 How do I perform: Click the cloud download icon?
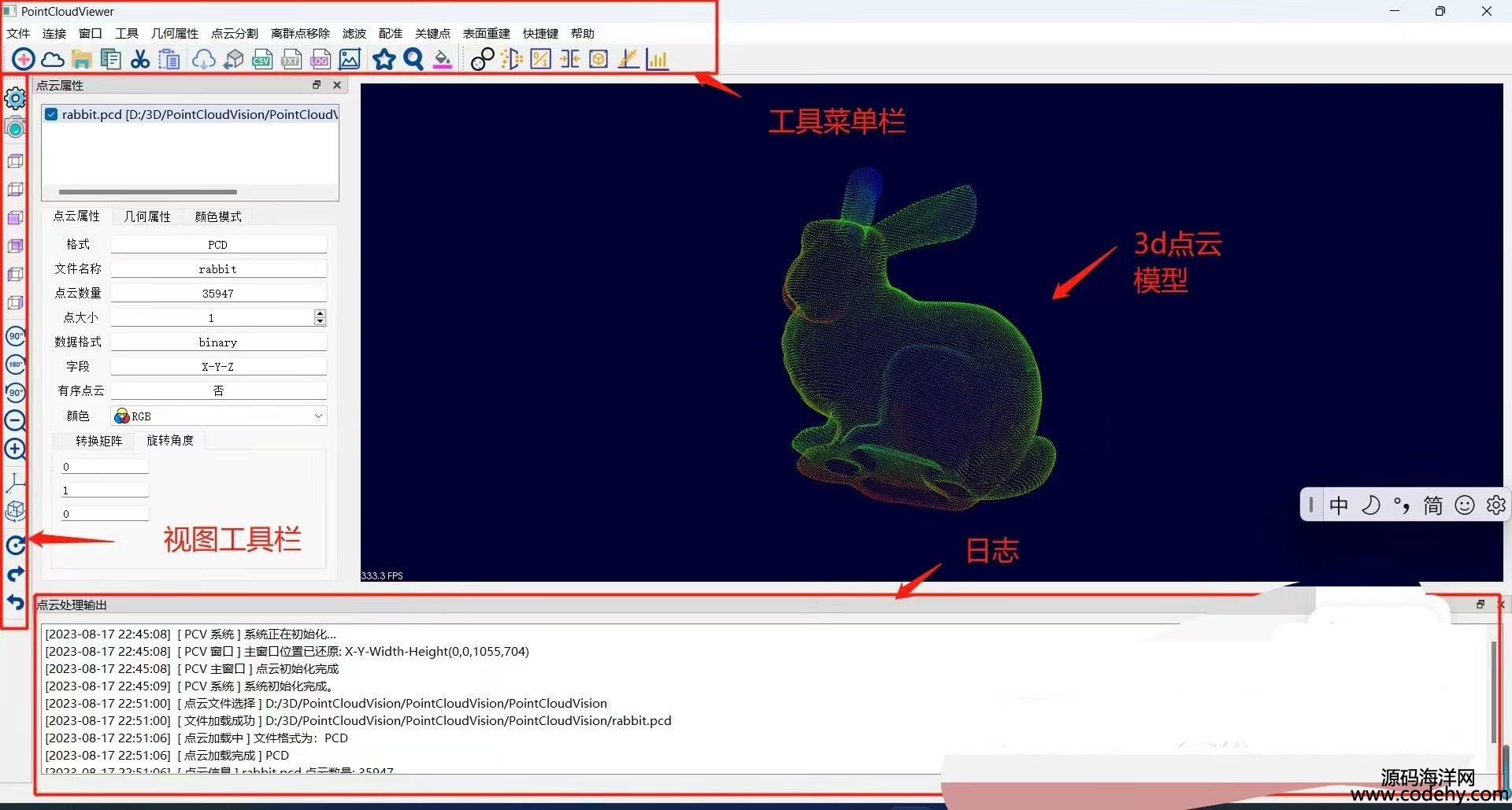[204, 59]
